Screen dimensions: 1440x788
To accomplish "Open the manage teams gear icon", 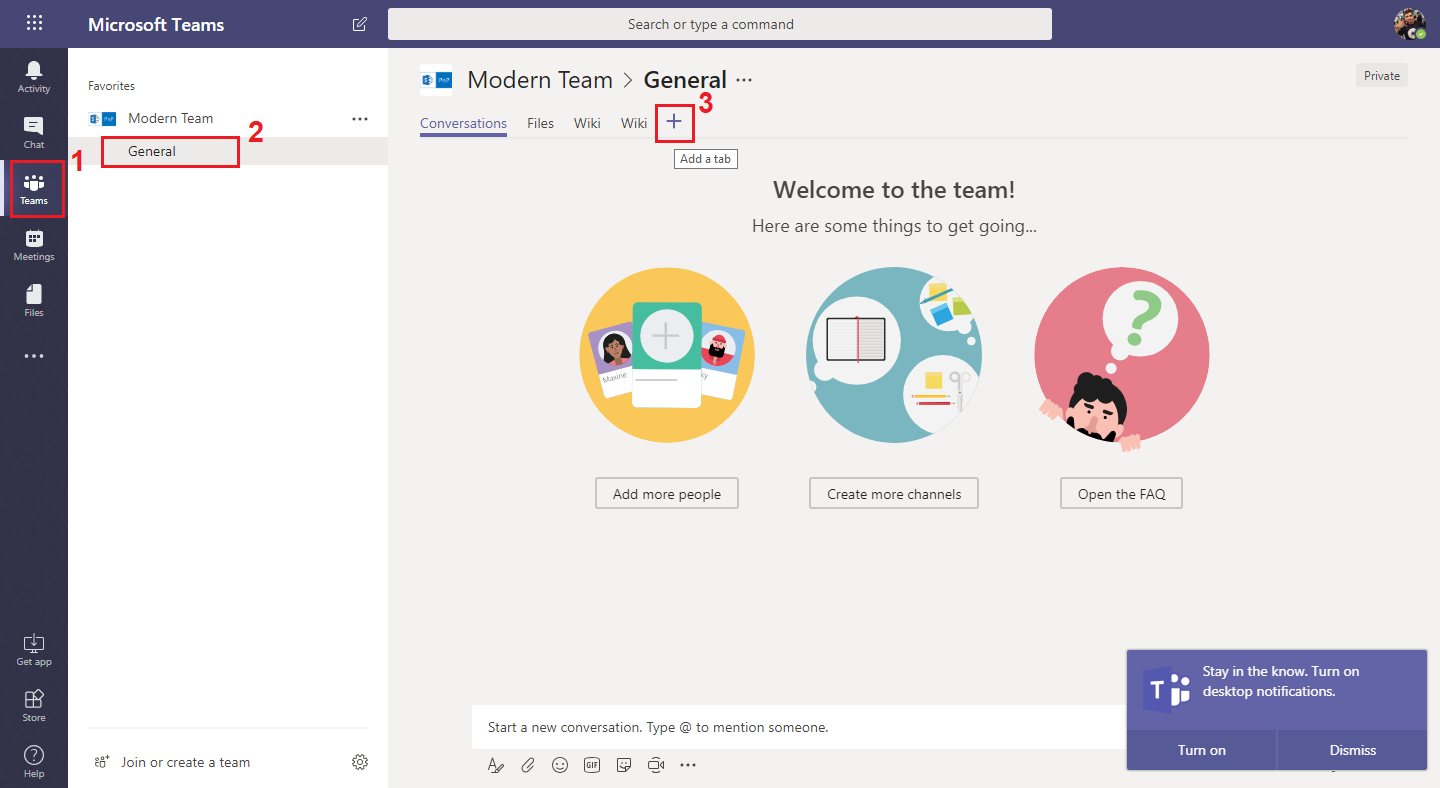I will coord(360,762).
